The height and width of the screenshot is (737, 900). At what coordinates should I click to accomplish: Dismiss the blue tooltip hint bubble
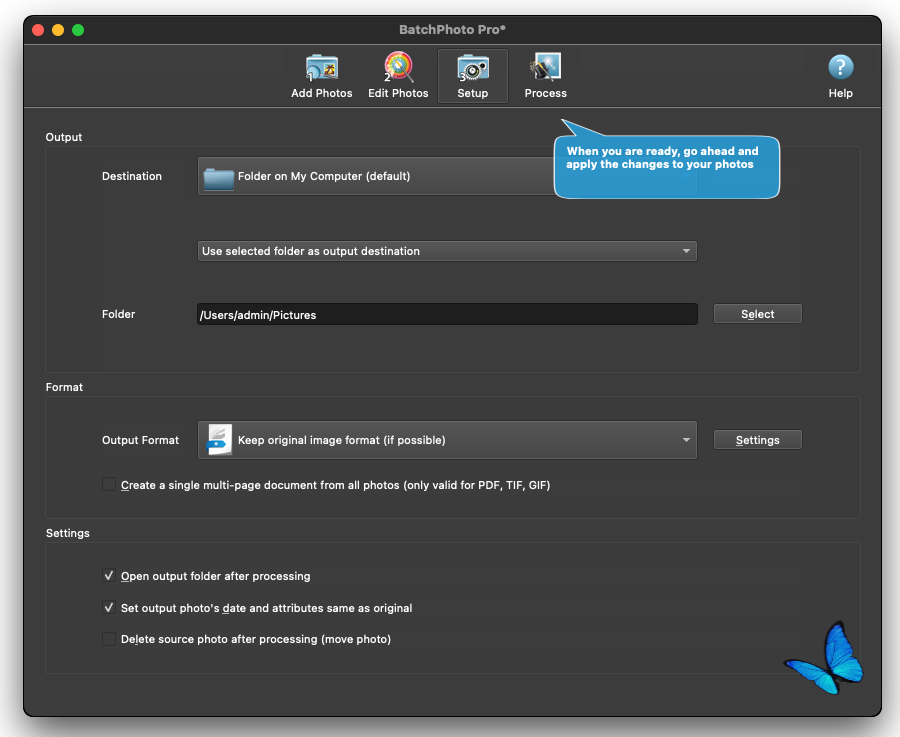665,166
